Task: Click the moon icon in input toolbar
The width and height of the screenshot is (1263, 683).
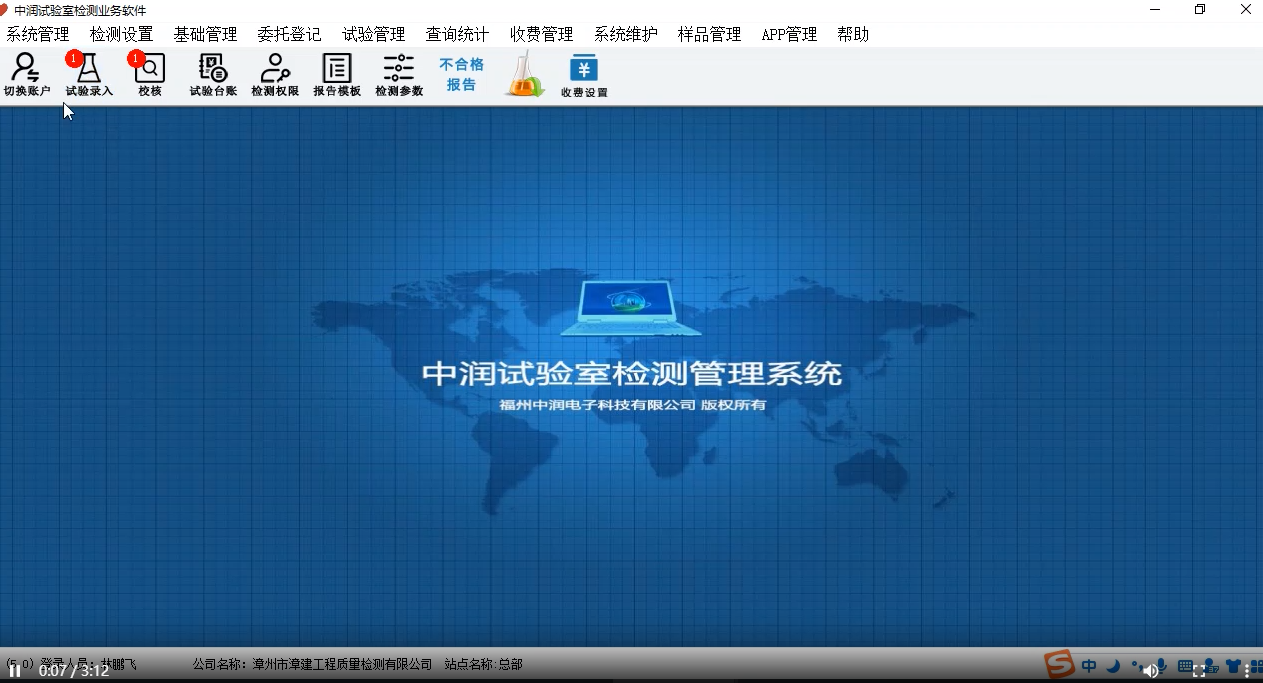Action: [1113, 666]
